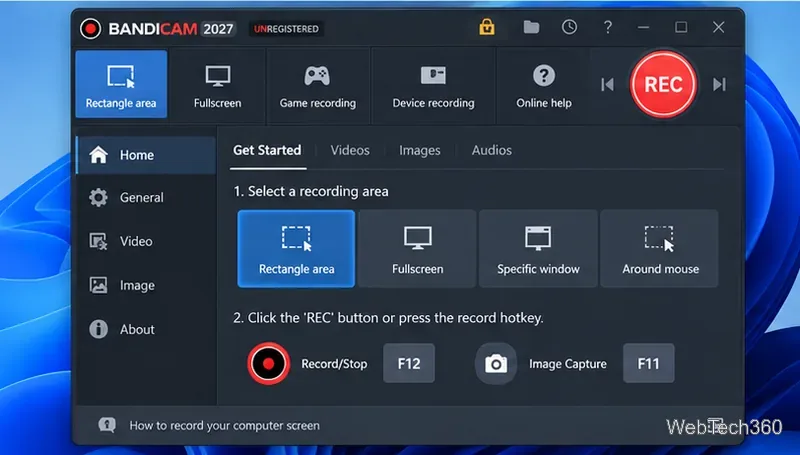The image size is (800, 455).
Task: Open About section in the sidebar
Action: click(x=146, y=329)
